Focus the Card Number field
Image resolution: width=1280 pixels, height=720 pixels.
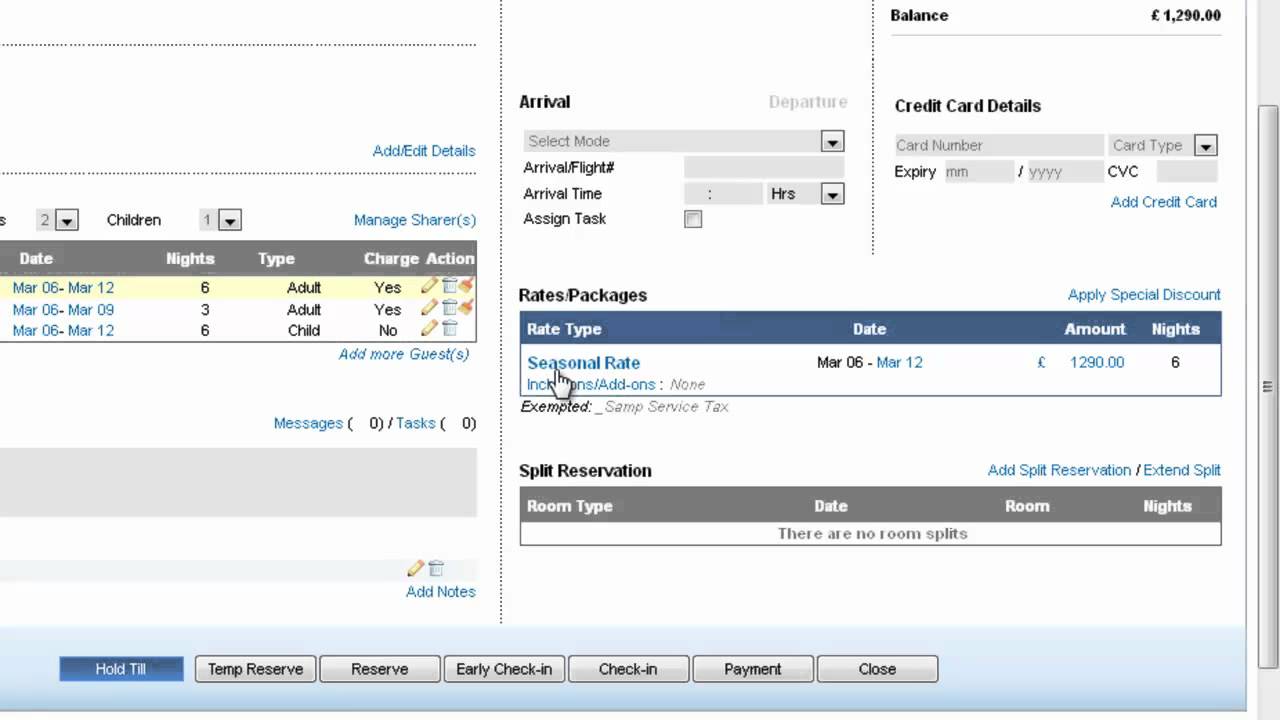click(998, 145)
